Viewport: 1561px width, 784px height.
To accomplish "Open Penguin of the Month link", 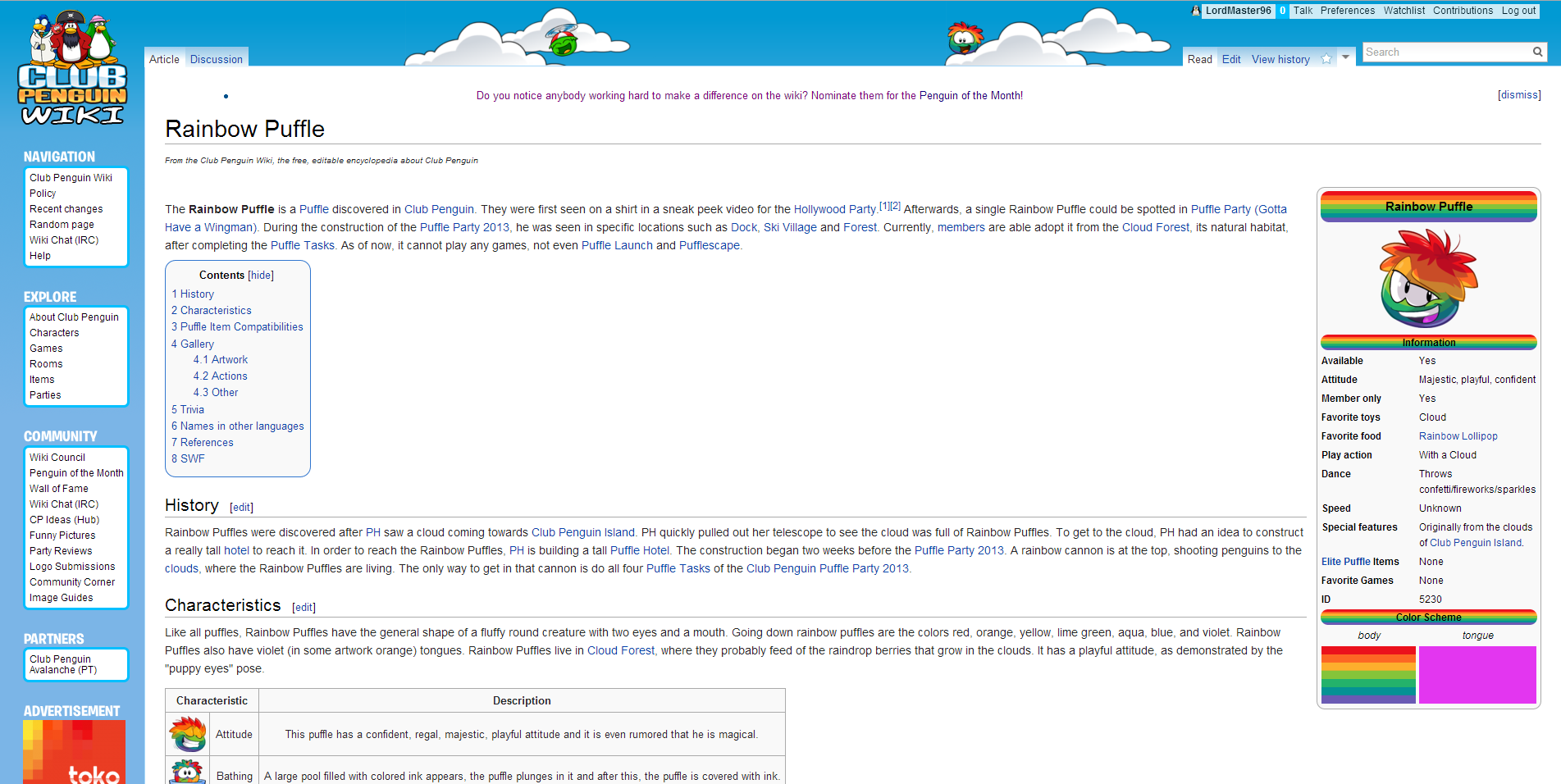I will click(76, 473).
